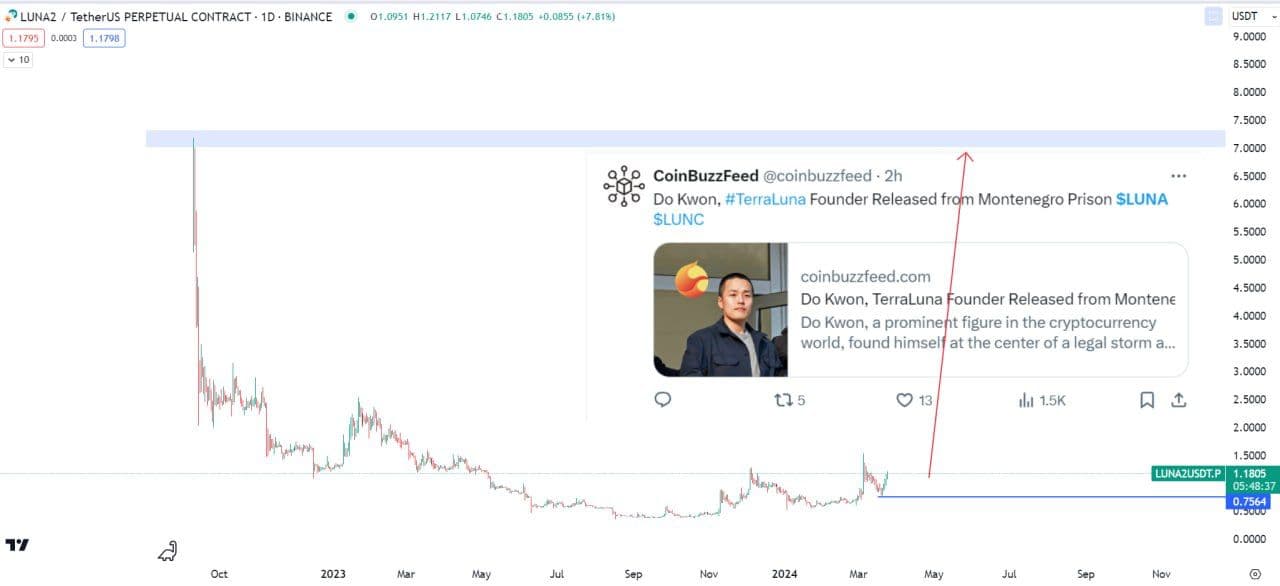Click the LUNA2 symbol logo icon

click(9, 17)
